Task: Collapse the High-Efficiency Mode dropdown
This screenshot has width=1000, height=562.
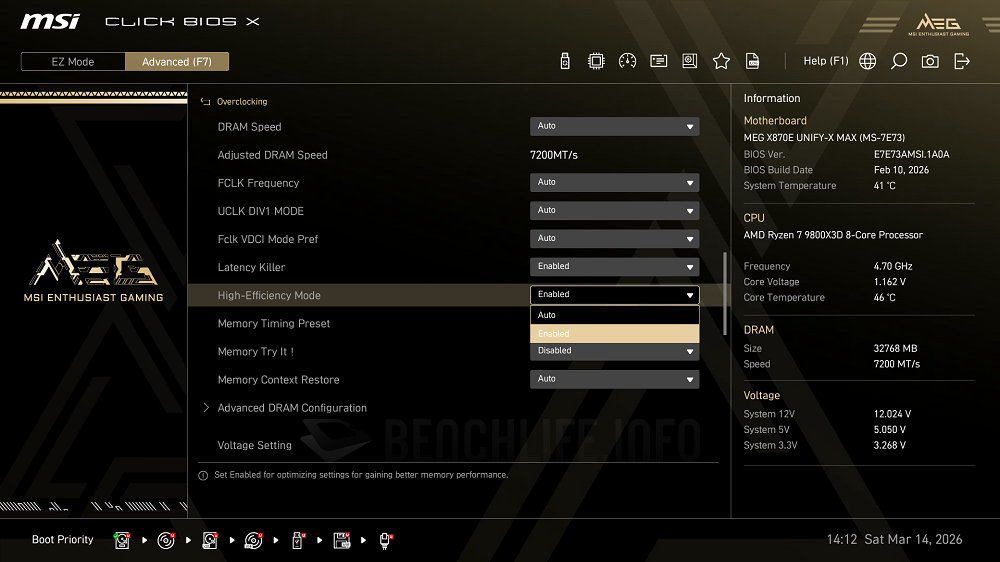Action: (x=614, y=295)
